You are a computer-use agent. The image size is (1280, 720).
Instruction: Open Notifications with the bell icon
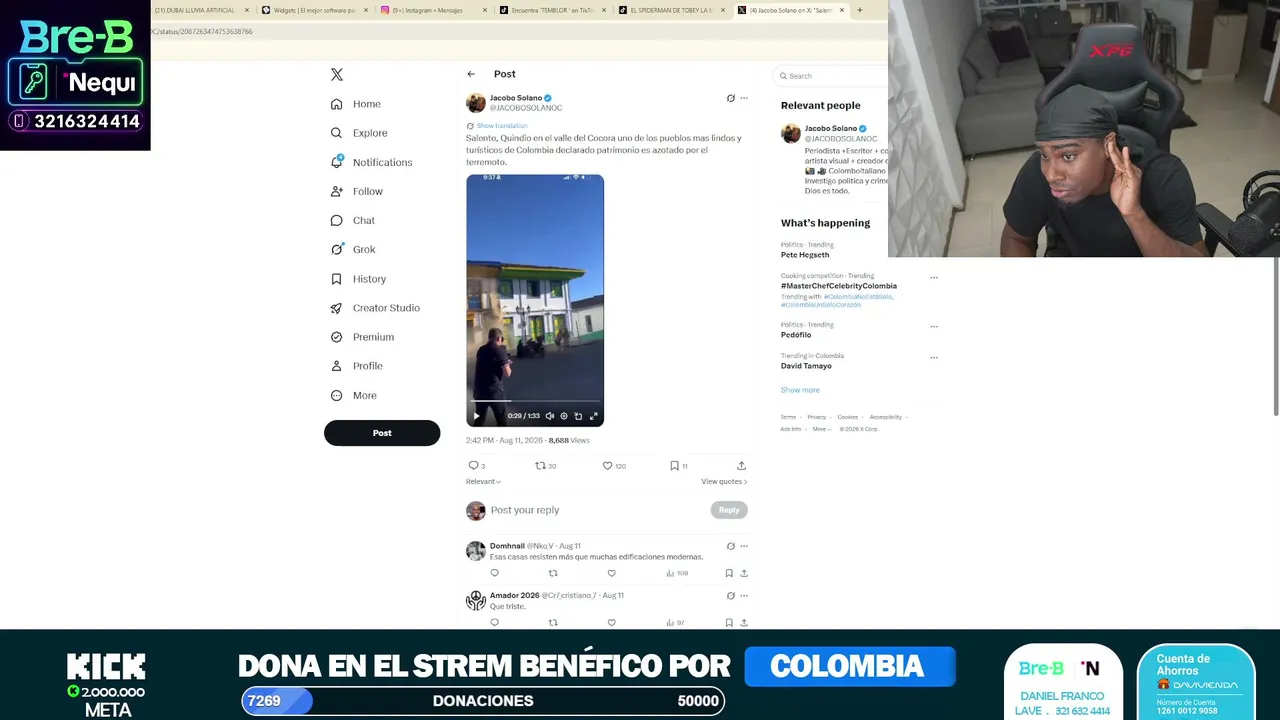pos(371,162)
